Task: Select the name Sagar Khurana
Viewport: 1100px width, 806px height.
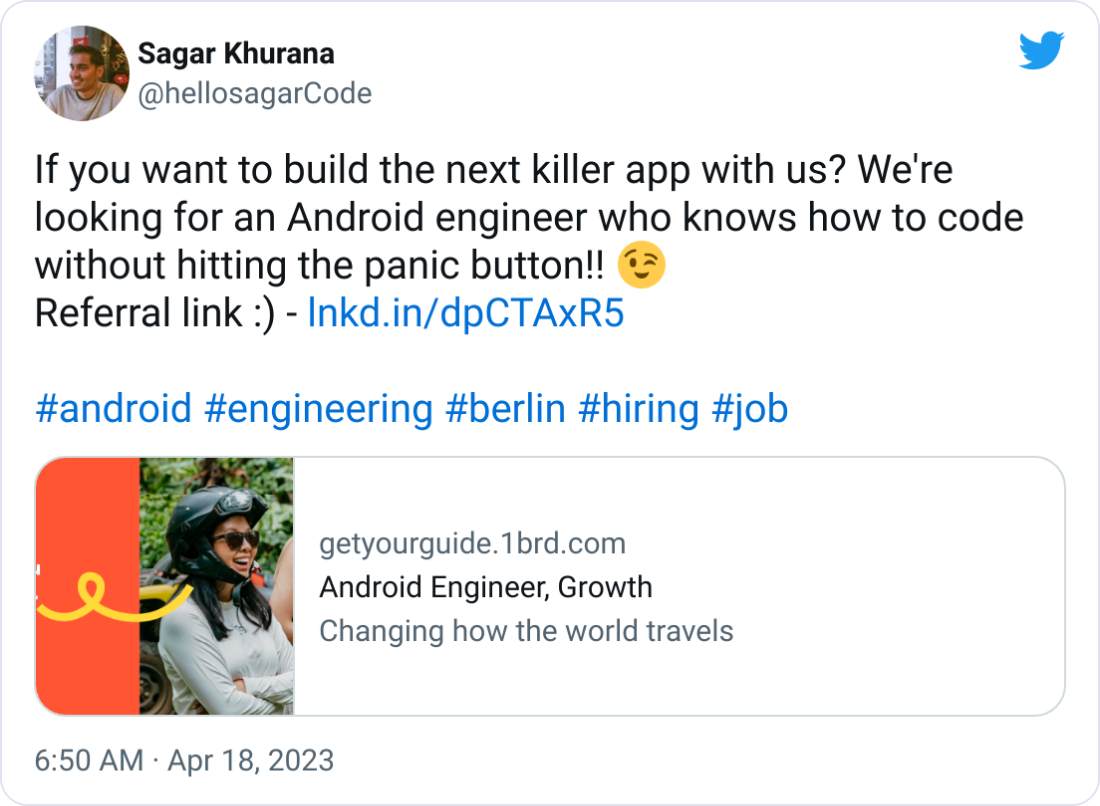Action: 235,54
